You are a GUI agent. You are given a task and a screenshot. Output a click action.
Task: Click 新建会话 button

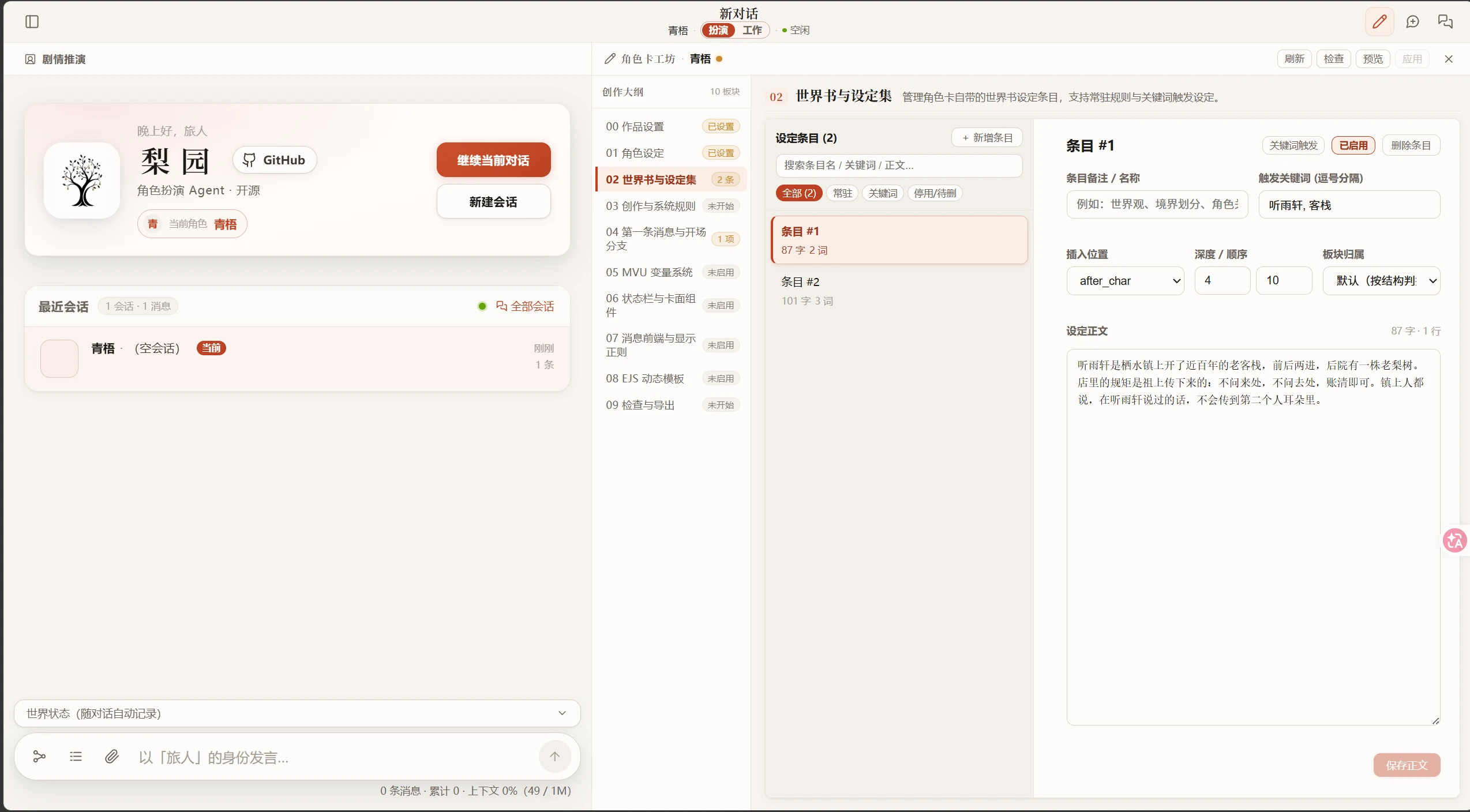493,201
